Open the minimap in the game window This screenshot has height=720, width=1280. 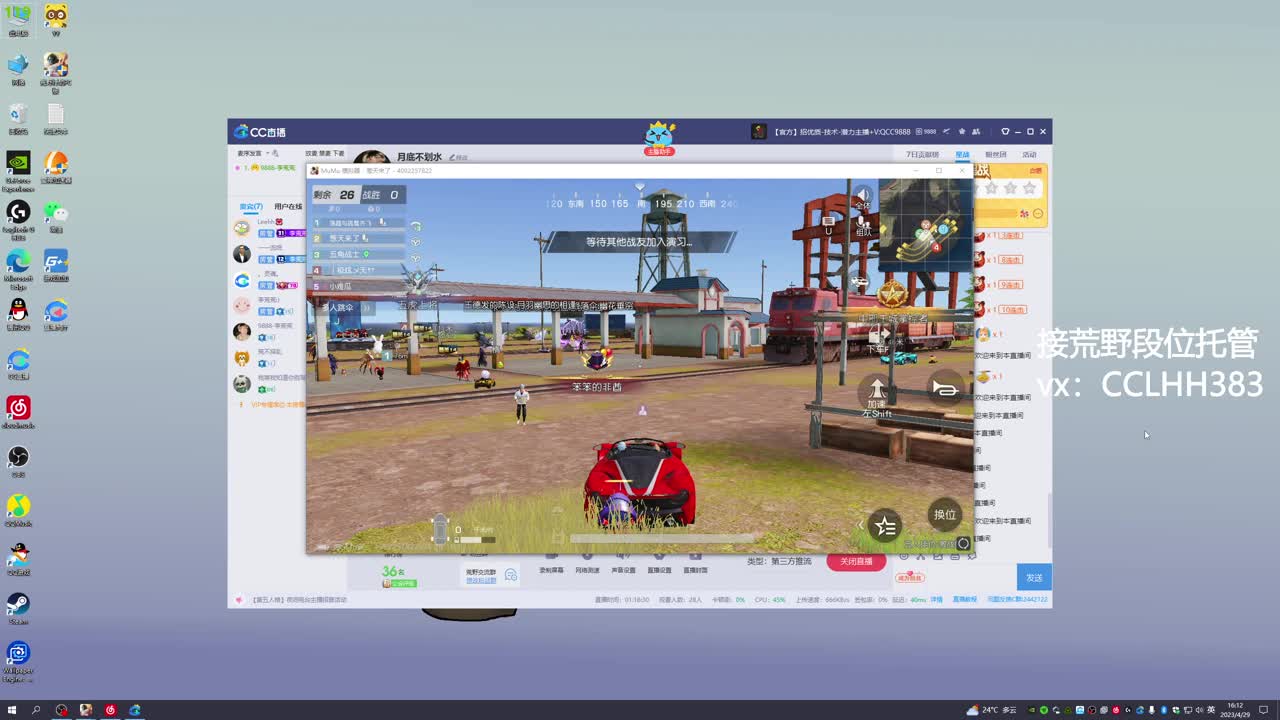925,226
